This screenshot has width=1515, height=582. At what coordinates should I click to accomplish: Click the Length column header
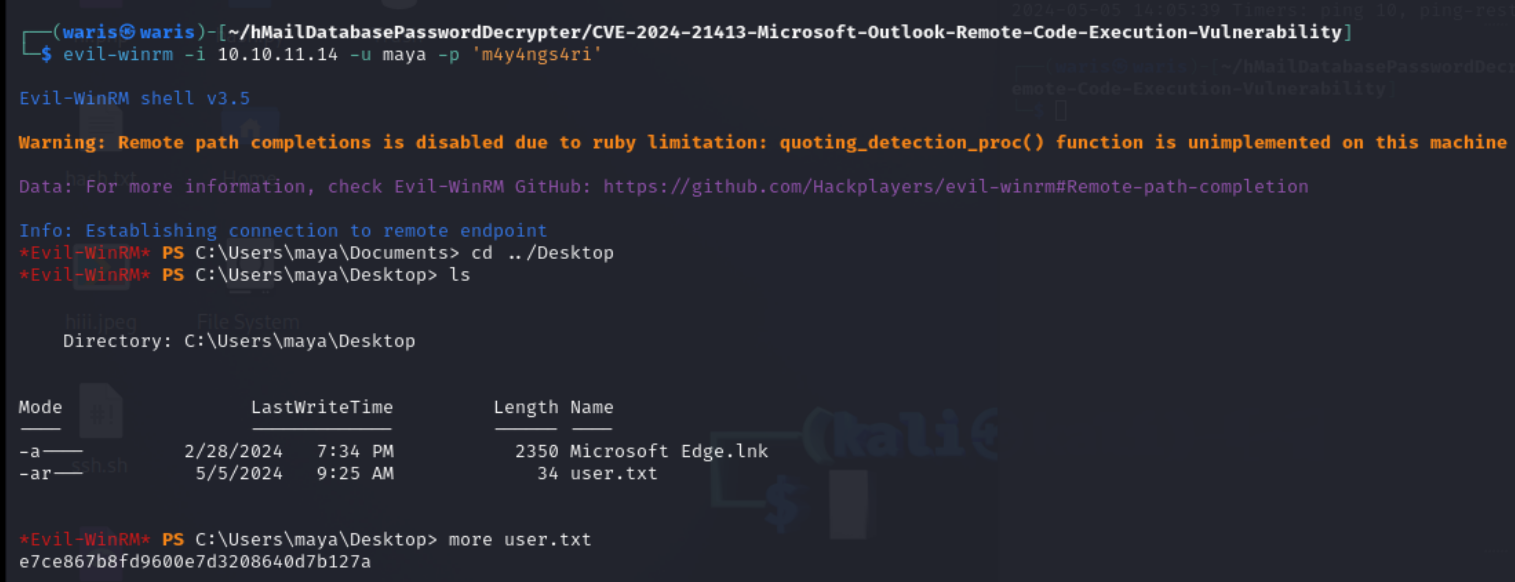[526, 407]
